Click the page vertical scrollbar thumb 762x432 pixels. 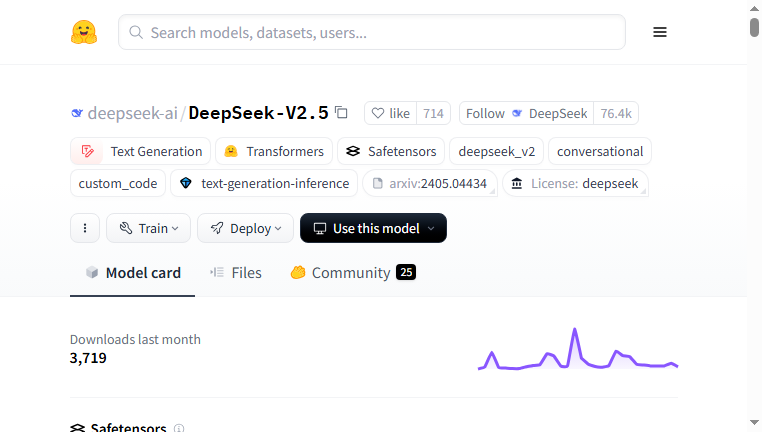(754, 27)
